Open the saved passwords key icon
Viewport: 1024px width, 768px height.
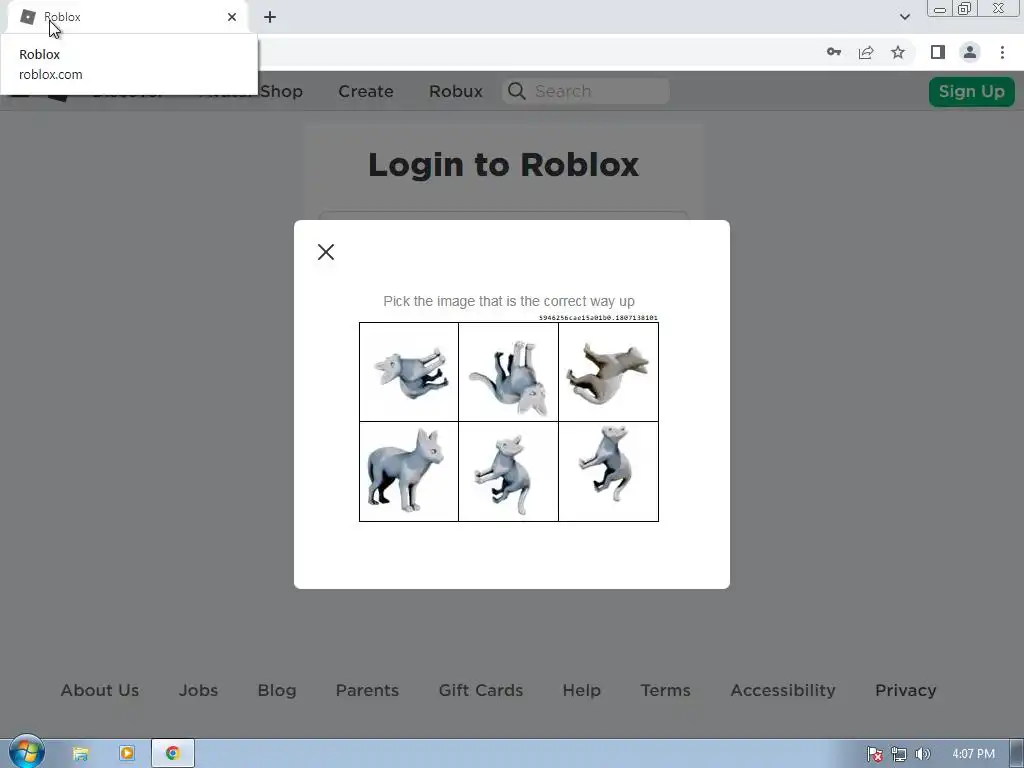tap(834, 52)
